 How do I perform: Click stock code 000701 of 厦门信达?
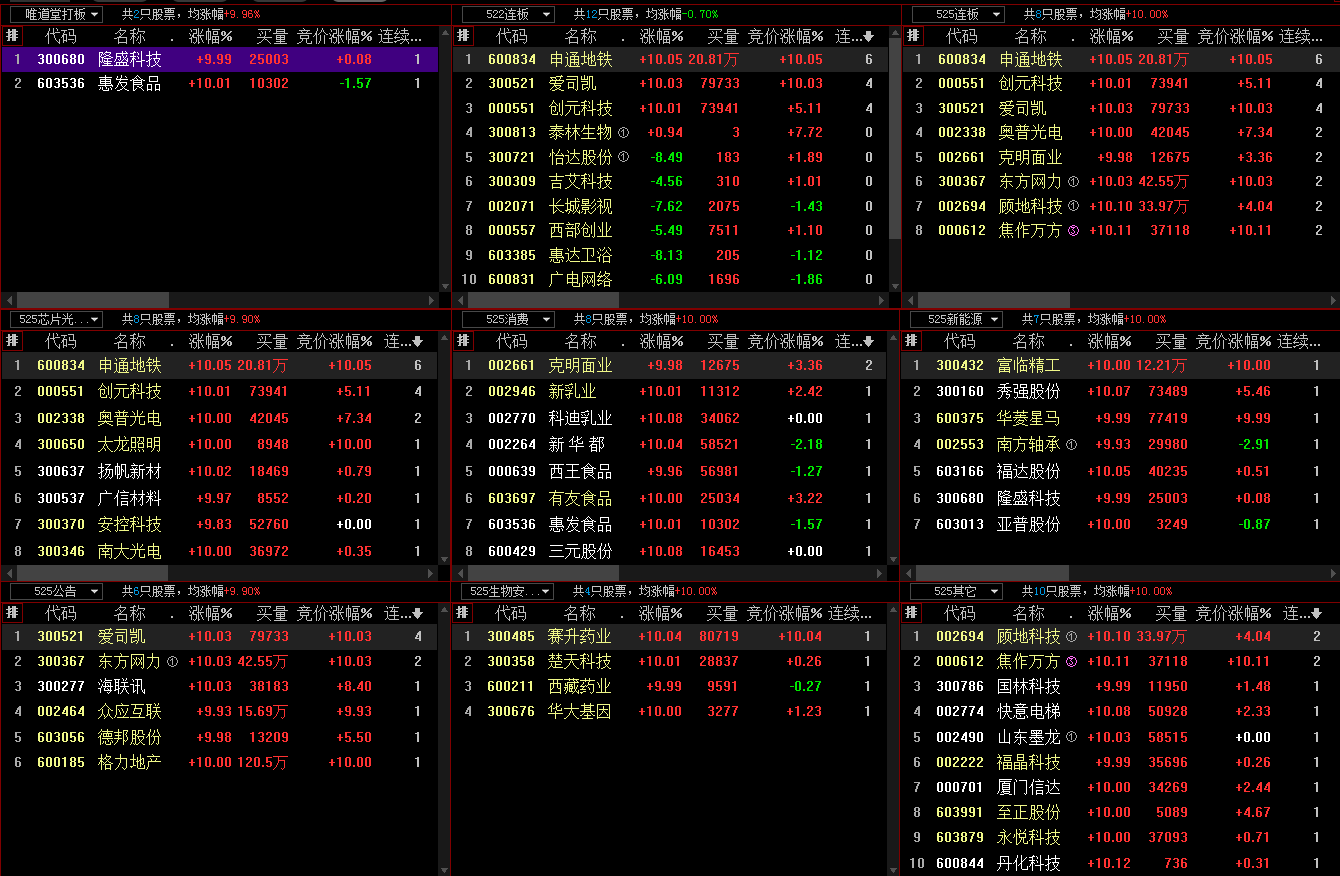click(960, 787)
